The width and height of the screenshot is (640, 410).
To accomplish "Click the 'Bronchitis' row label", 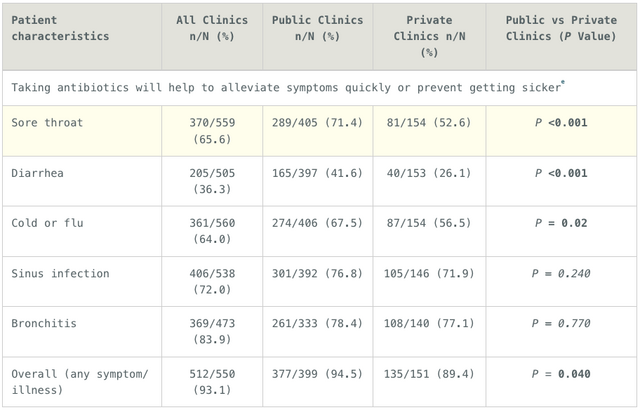I will tap(44, 324).
